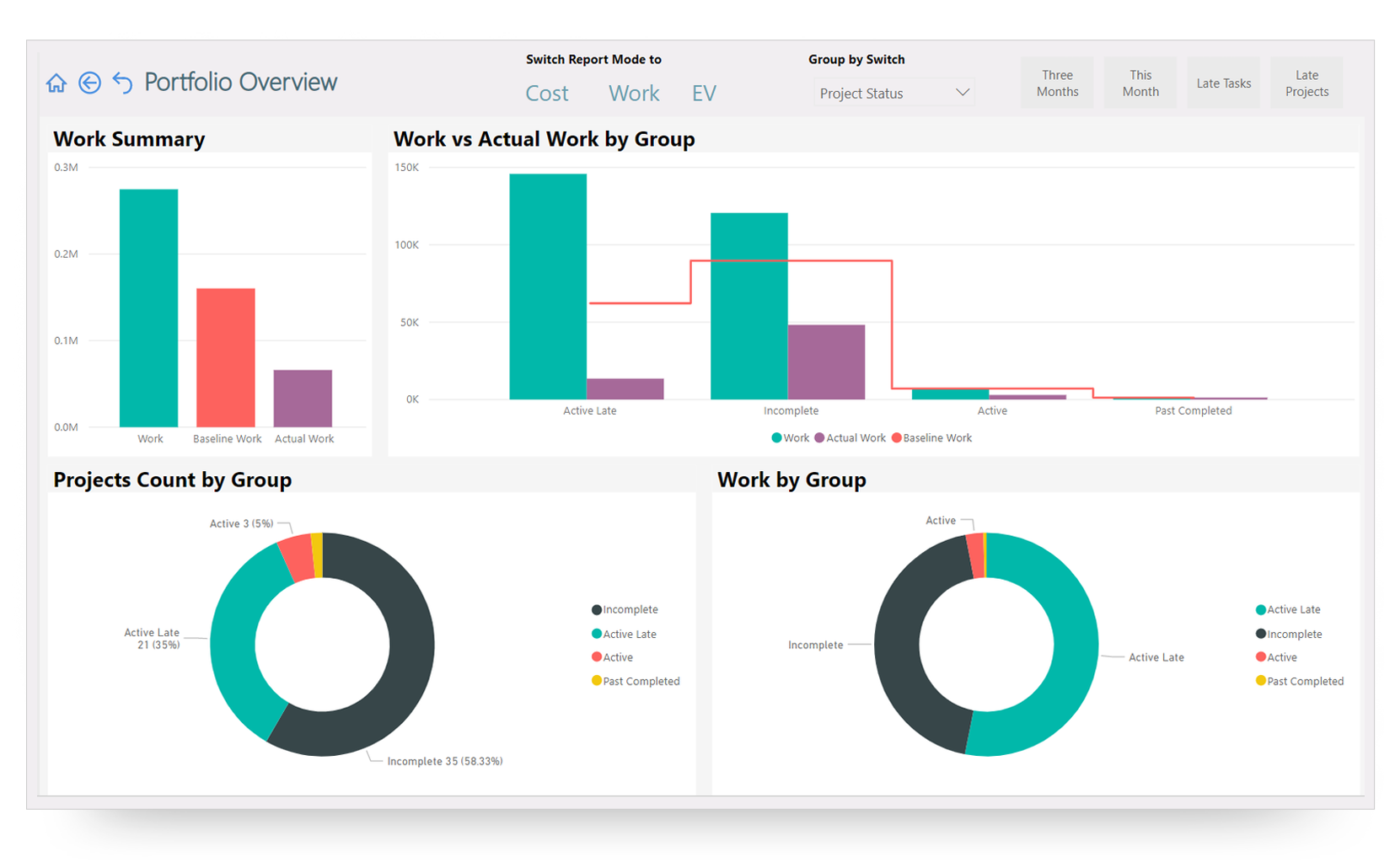1395x868 pixels.
Task: Select Past Completed in Projects Count legend
Action: tap(636, 682)
